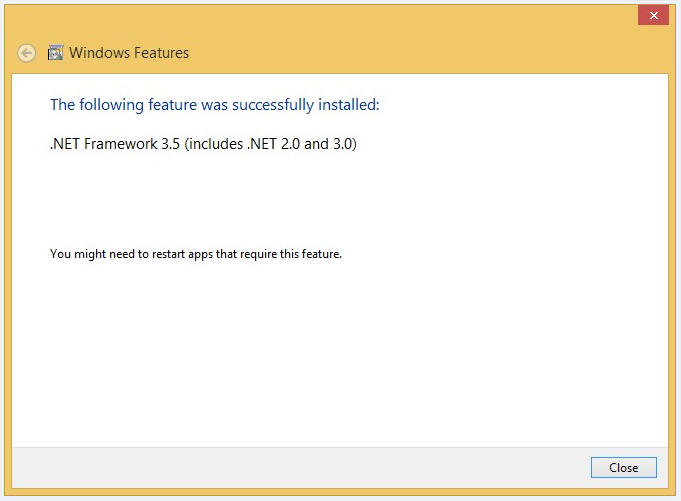Click the blue "successfully installed" heading
The width and height of the screenshot is (681, 501).
point(214,104)
